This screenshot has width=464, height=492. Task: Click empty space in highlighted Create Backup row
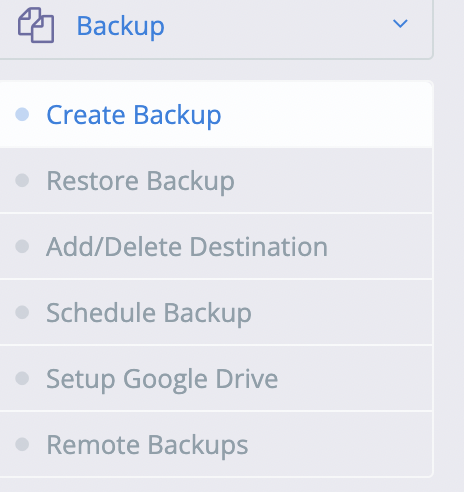[327, 114]
